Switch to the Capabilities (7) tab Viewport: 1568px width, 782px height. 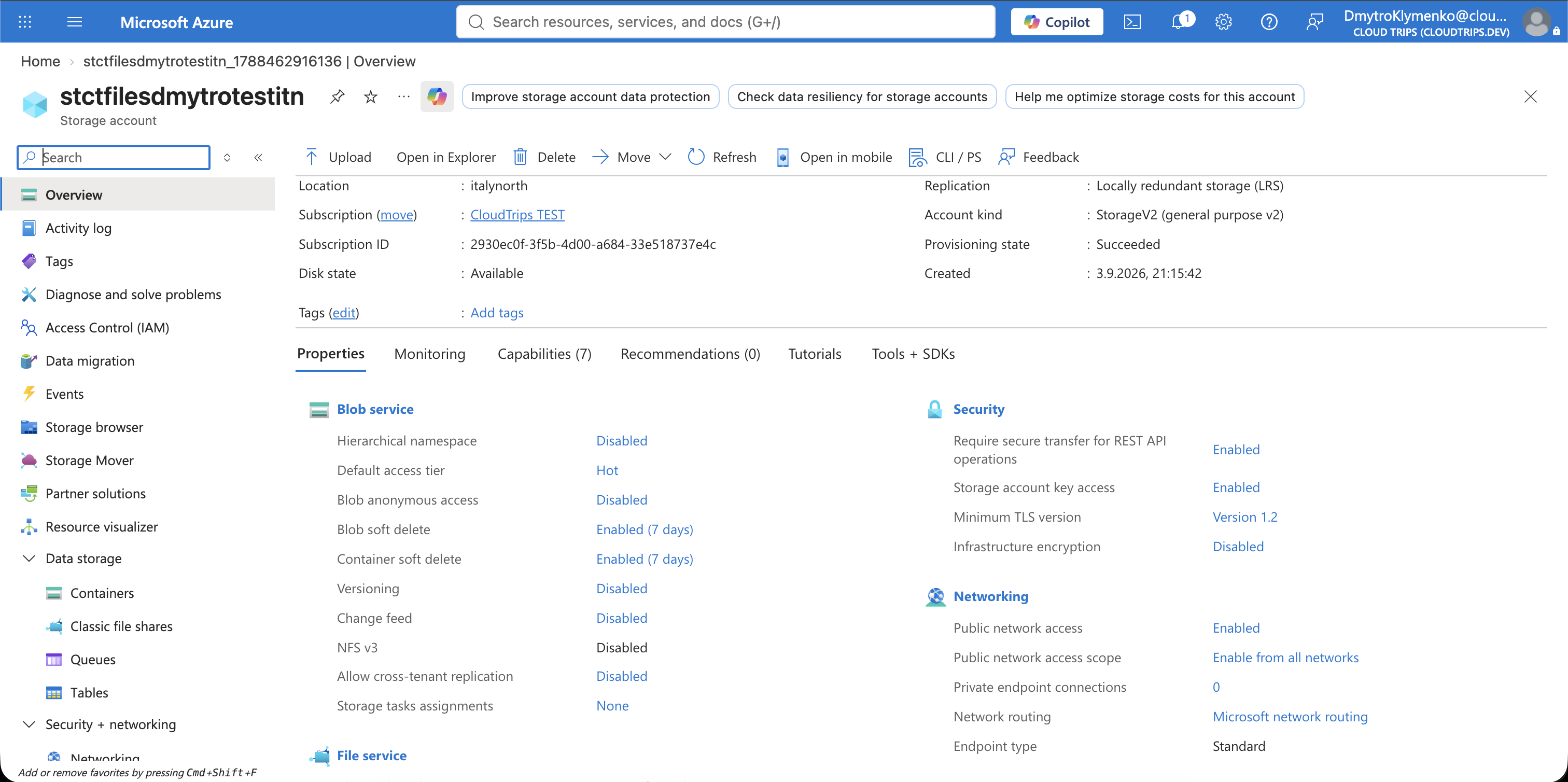[545, 354]
